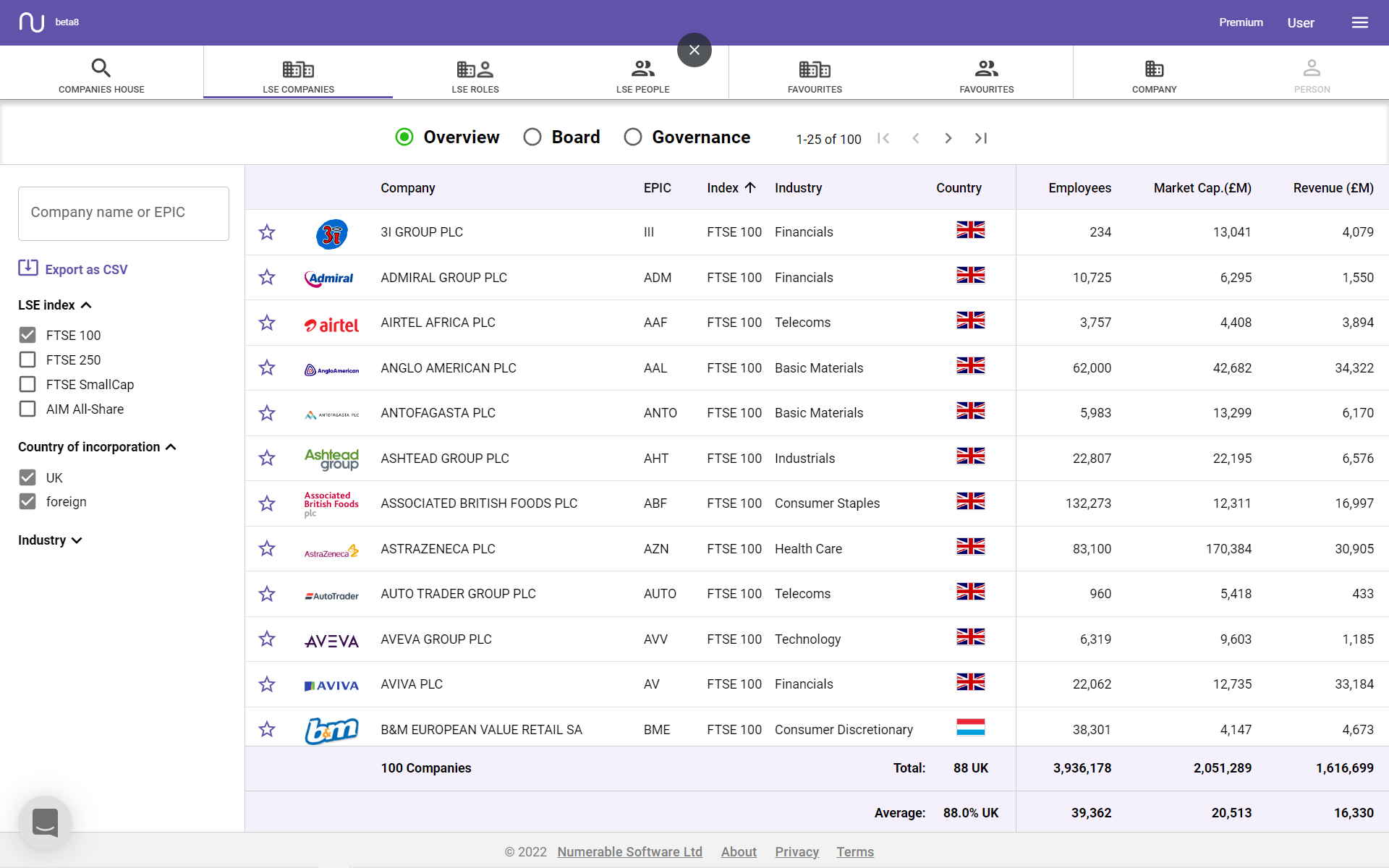Viewport: 1389px width, 868px height.
Task: Open Favourites people tab
Action: [x=987, y=76]
